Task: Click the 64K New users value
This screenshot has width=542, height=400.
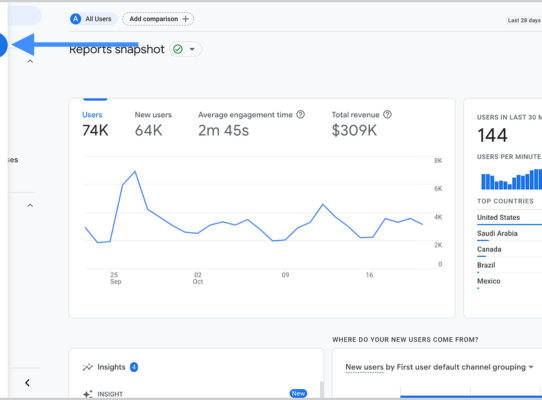Action: click(149, 131)
